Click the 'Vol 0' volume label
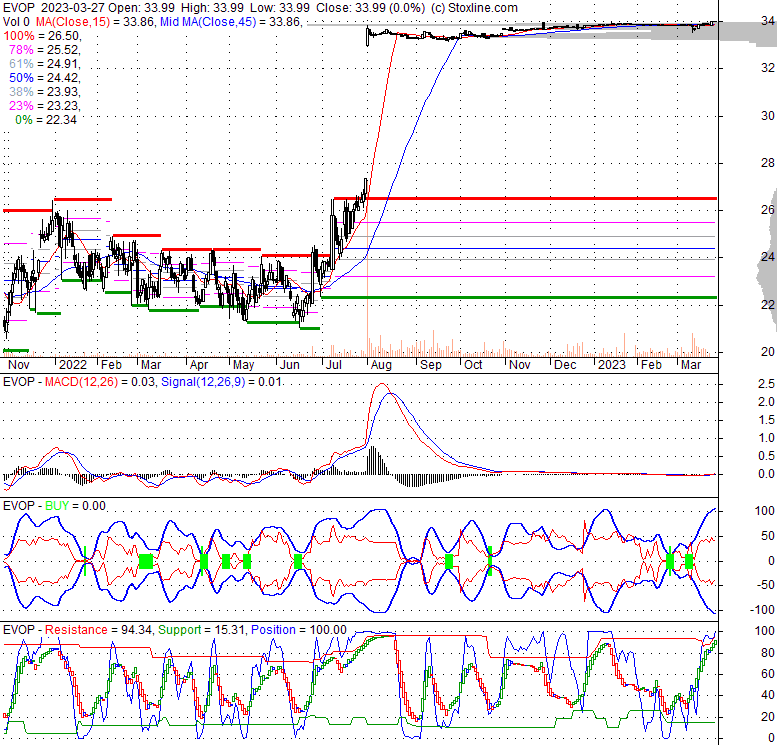Viewport: 778px width, 746px height. 16,22
